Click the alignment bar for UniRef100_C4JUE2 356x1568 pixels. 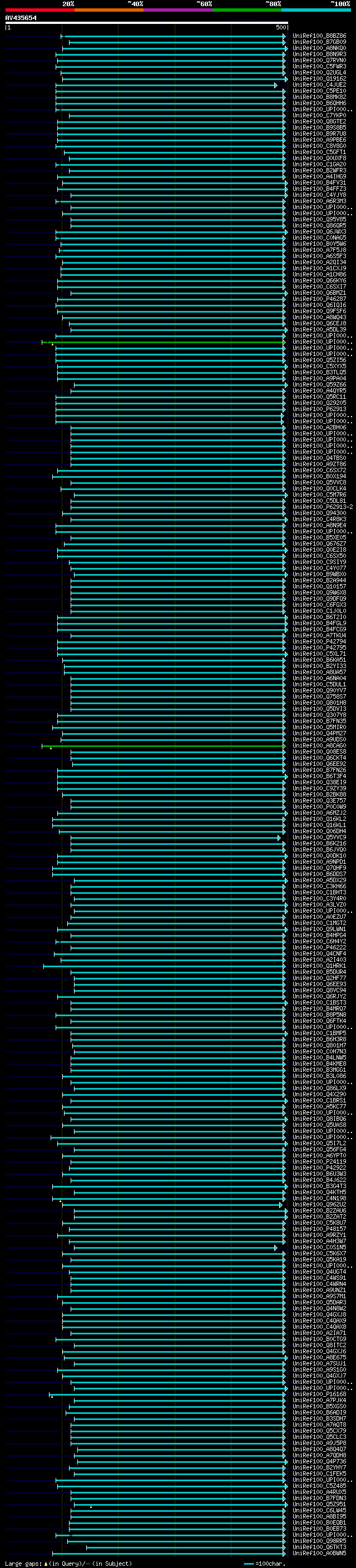point(166,85)
